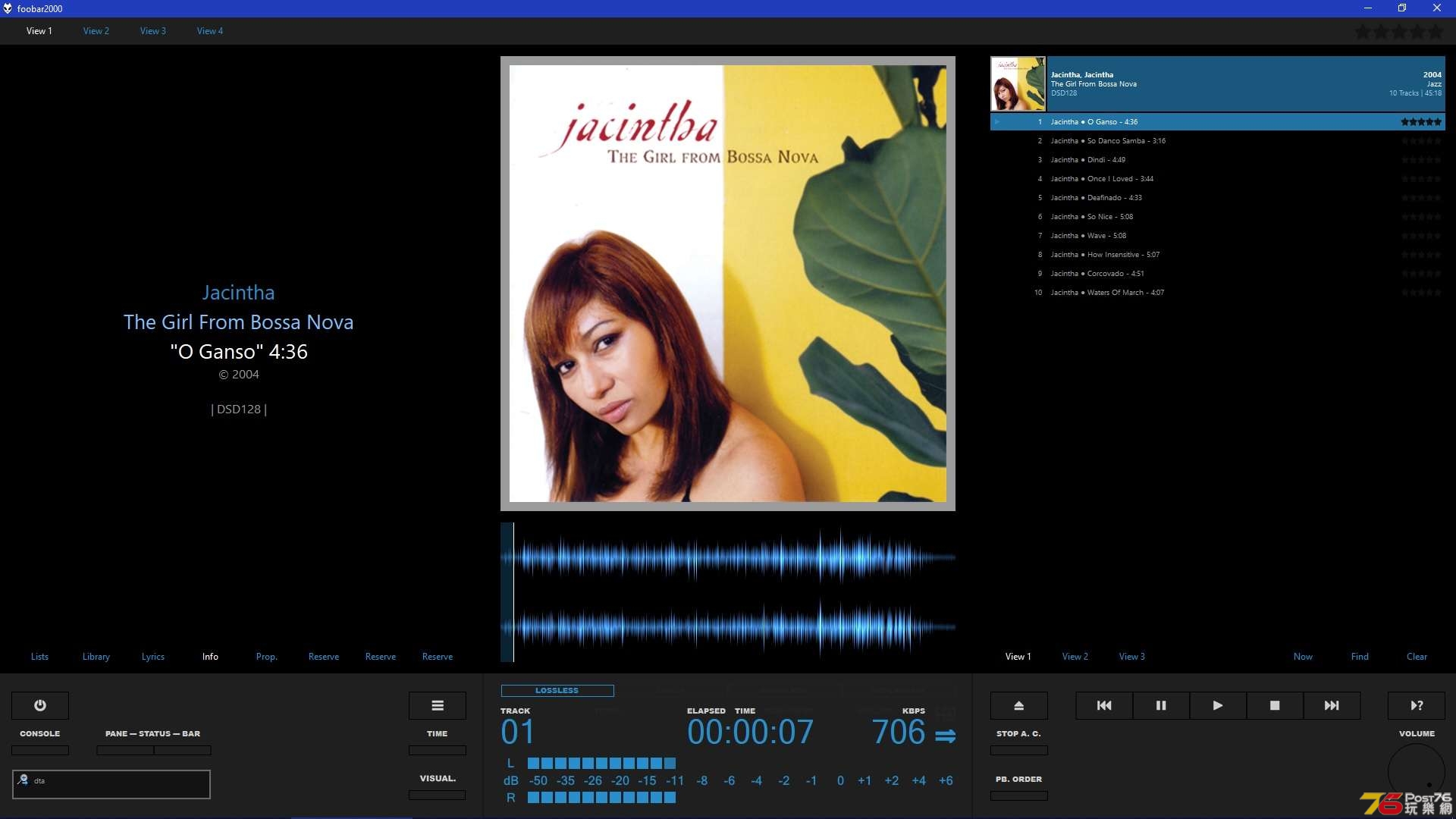Click the search icon in the search box
Image resolution: width=1456 pixels, height=819 pixels.
click(x=24, y=780)
